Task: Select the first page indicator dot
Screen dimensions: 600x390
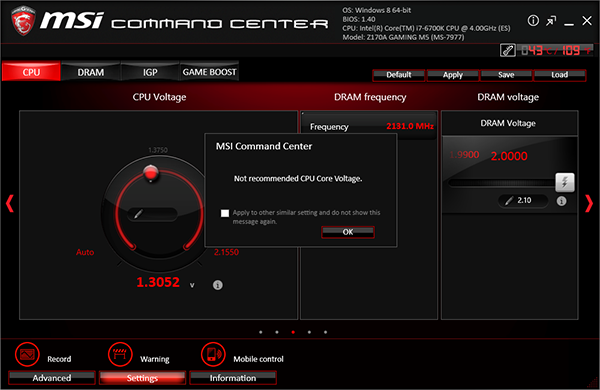Action: pos(261,332)
